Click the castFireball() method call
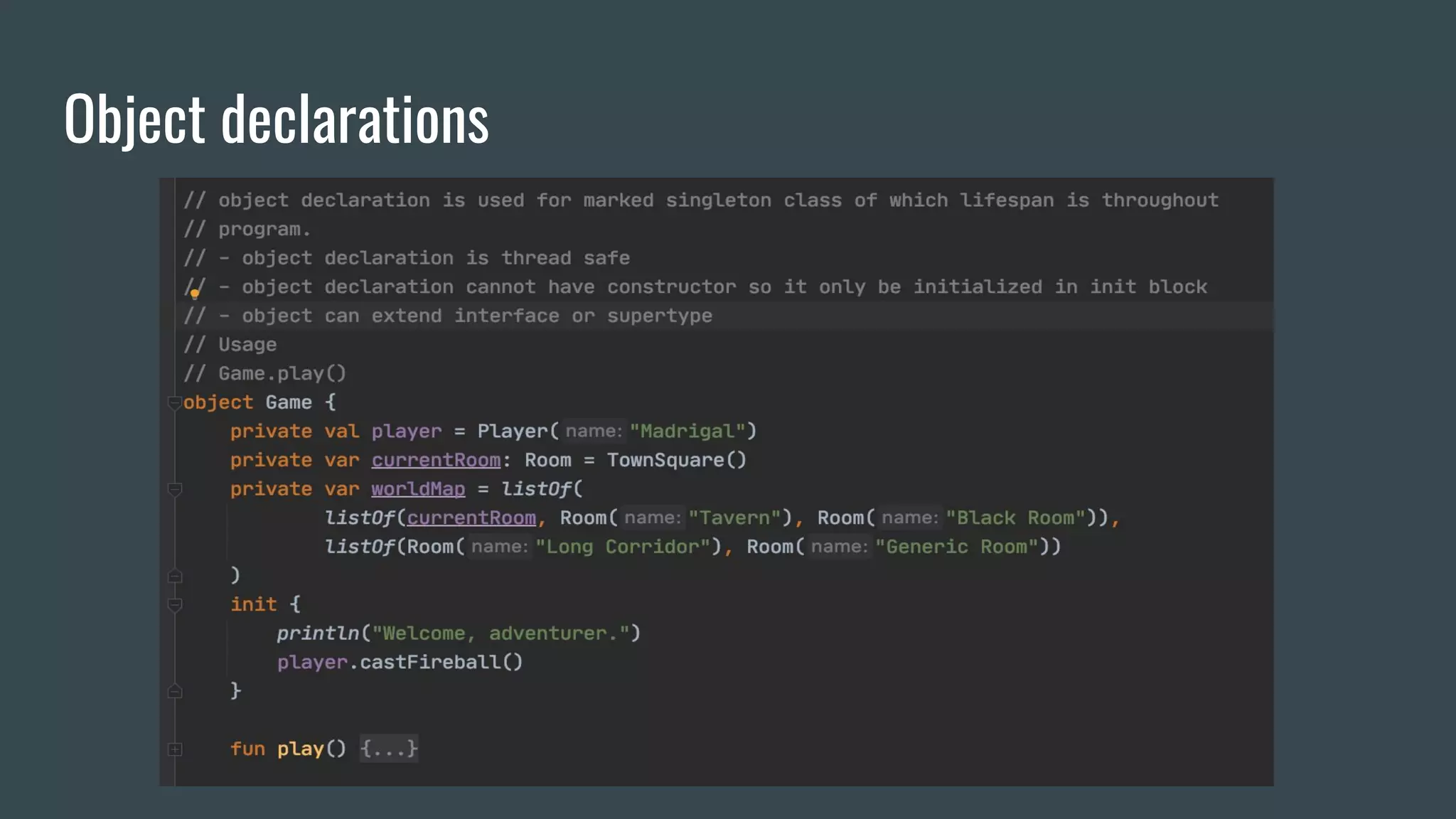The width and height of the screenshot is (1456, 819). pyautogui.click(x=441, y=663)
